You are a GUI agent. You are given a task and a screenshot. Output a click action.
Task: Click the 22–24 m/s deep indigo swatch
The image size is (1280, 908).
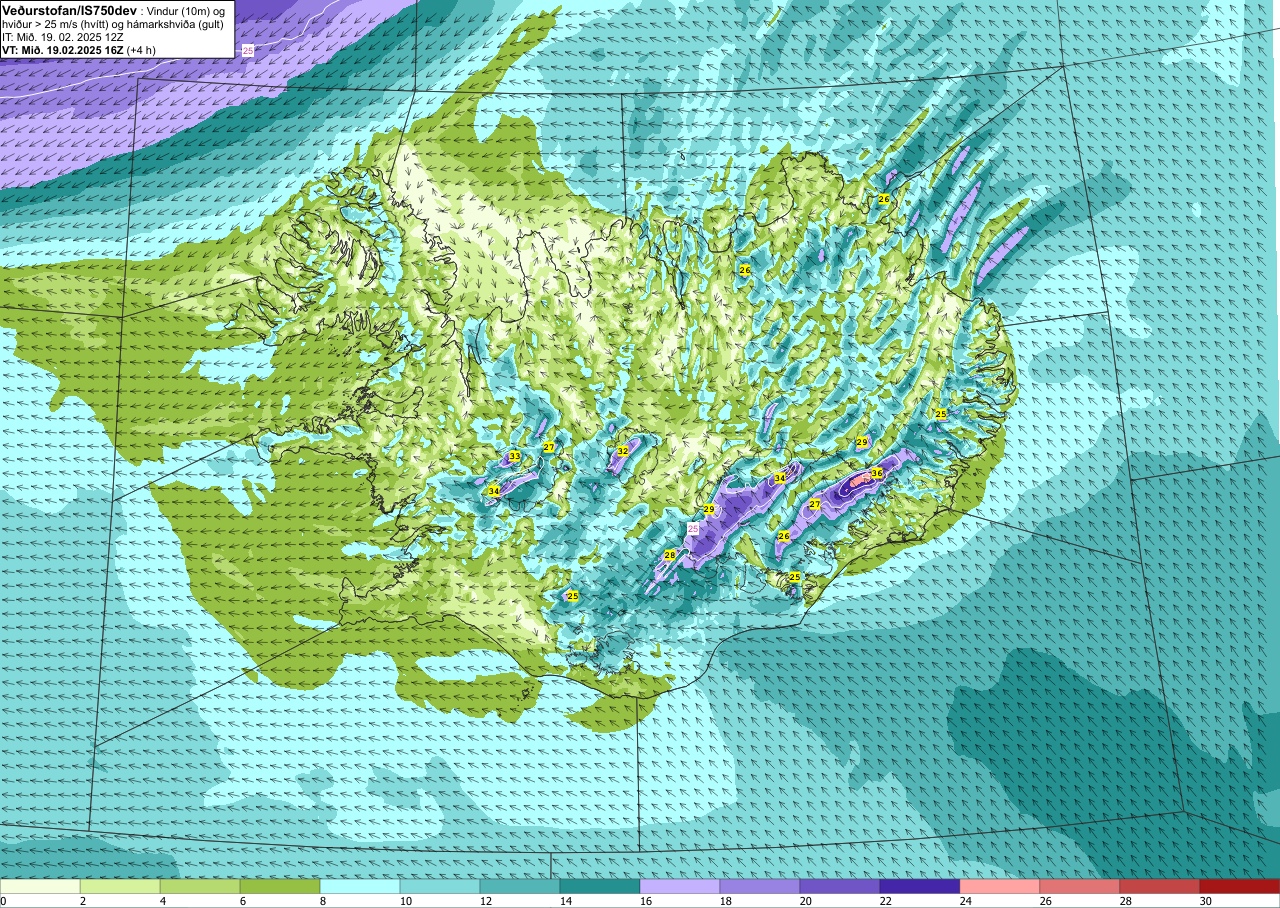(x=920, y=886)
